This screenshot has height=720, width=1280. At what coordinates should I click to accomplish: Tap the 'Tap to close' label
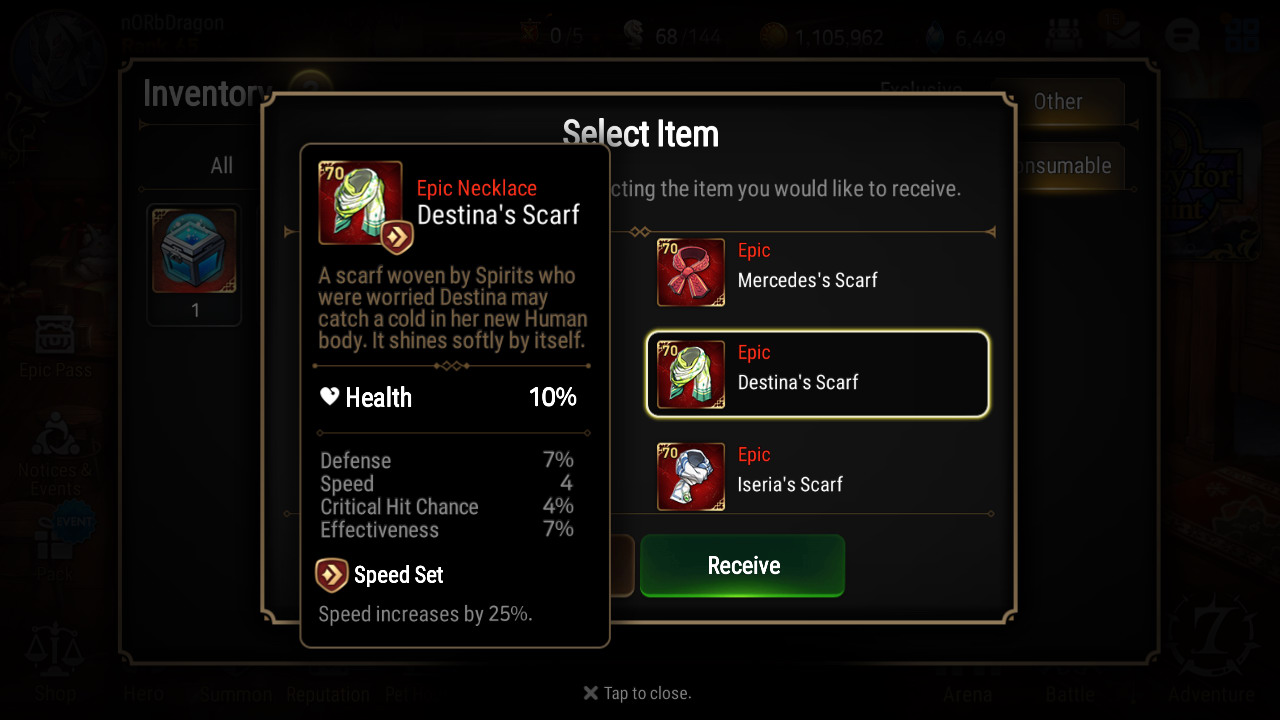click(638, 693)
